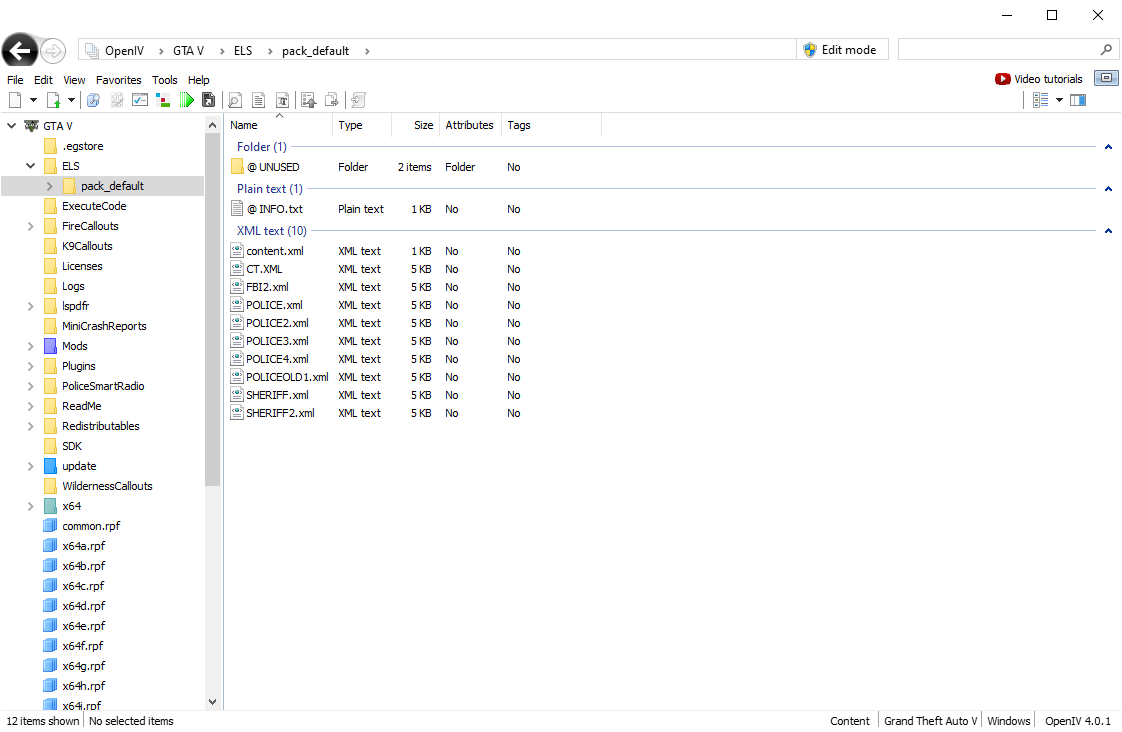Click the @INFO.txt document icon
1122x732 pixels.
(x=237, y=209)
